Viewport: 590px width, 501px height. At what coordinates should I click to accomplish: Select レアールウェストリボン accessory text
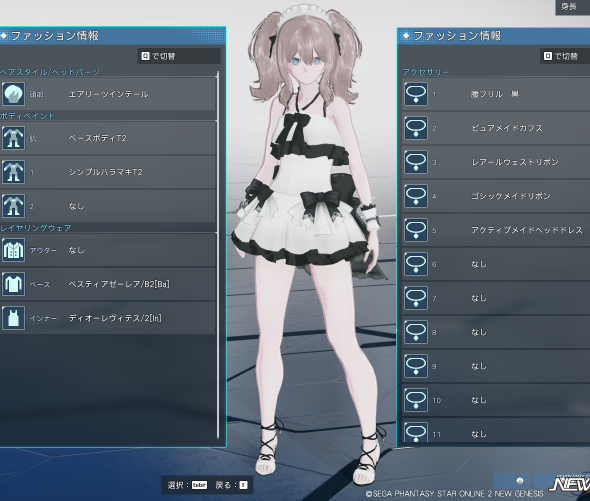coord(515,162)
